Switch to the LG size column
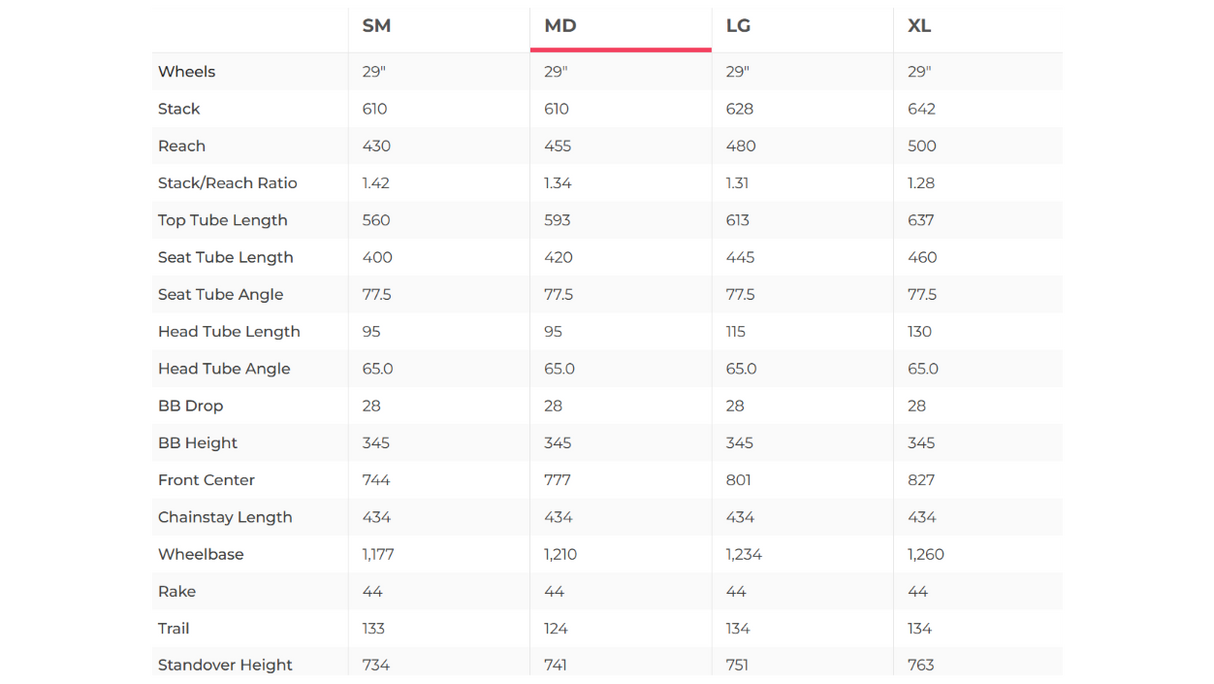 738,26
